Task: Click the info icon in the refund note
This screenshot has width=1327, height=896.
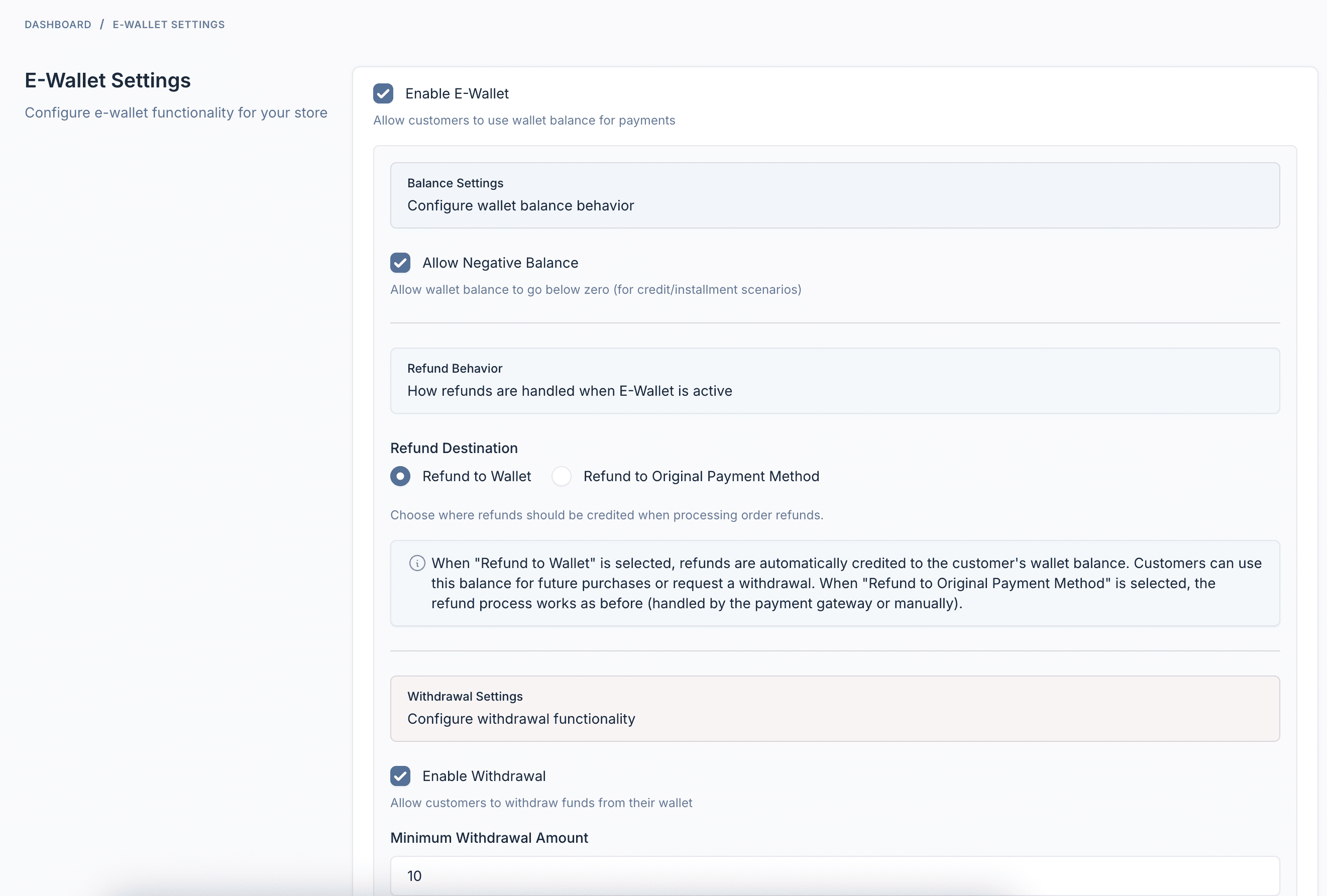Action: tap(417, 563)
